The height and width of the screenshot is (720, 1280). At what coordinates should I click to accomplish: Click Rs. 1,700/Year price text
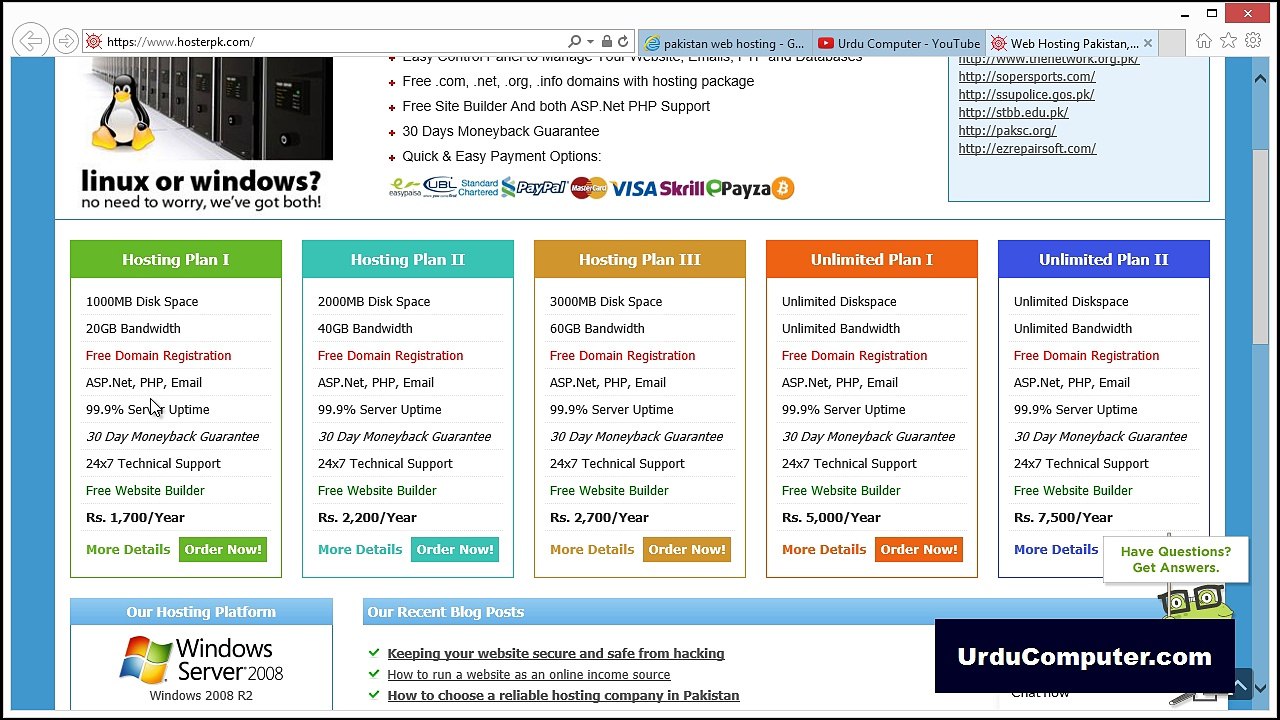click(135, 517)
